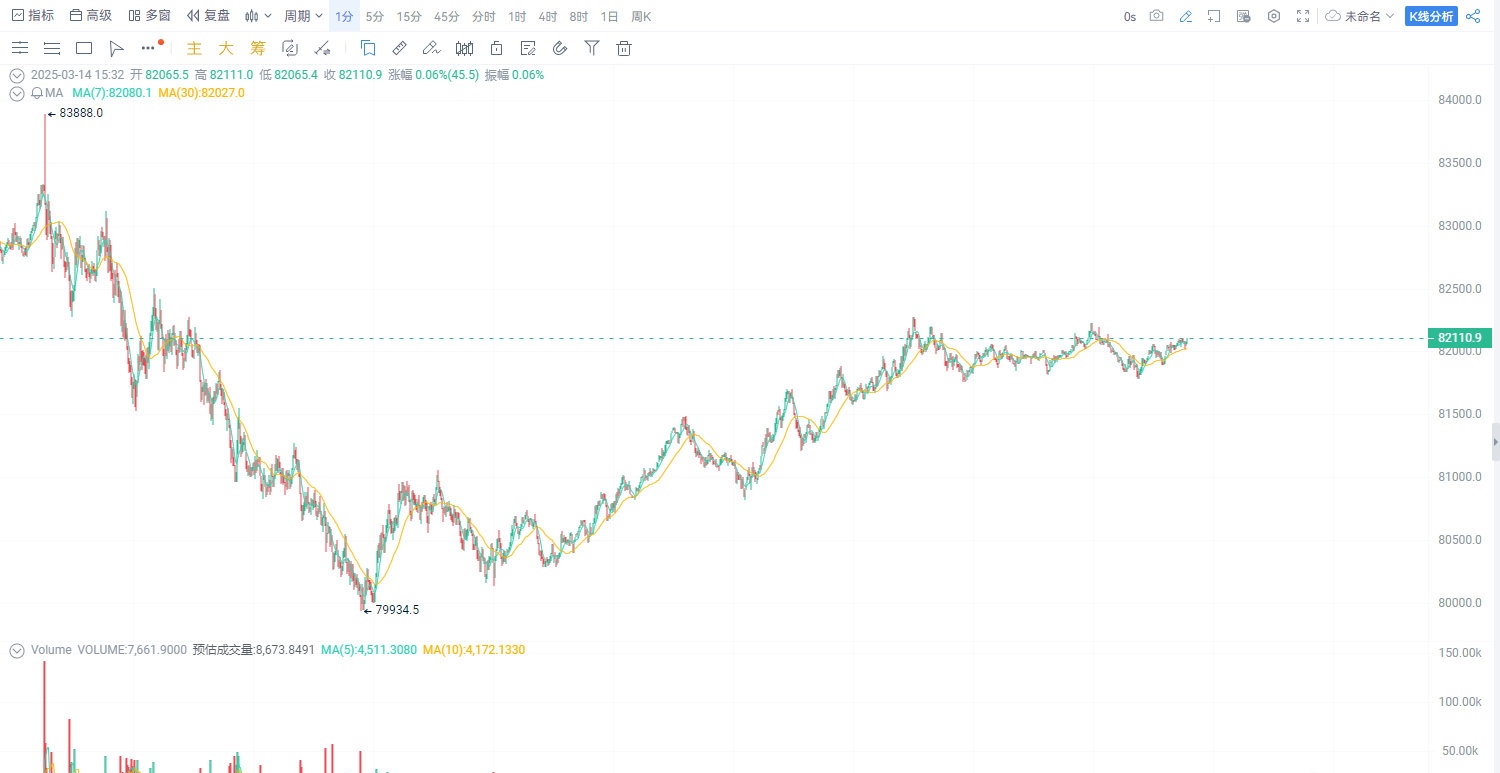Click the share icon at top right
Viewport: 1500px width, 773px height.
1473,16
